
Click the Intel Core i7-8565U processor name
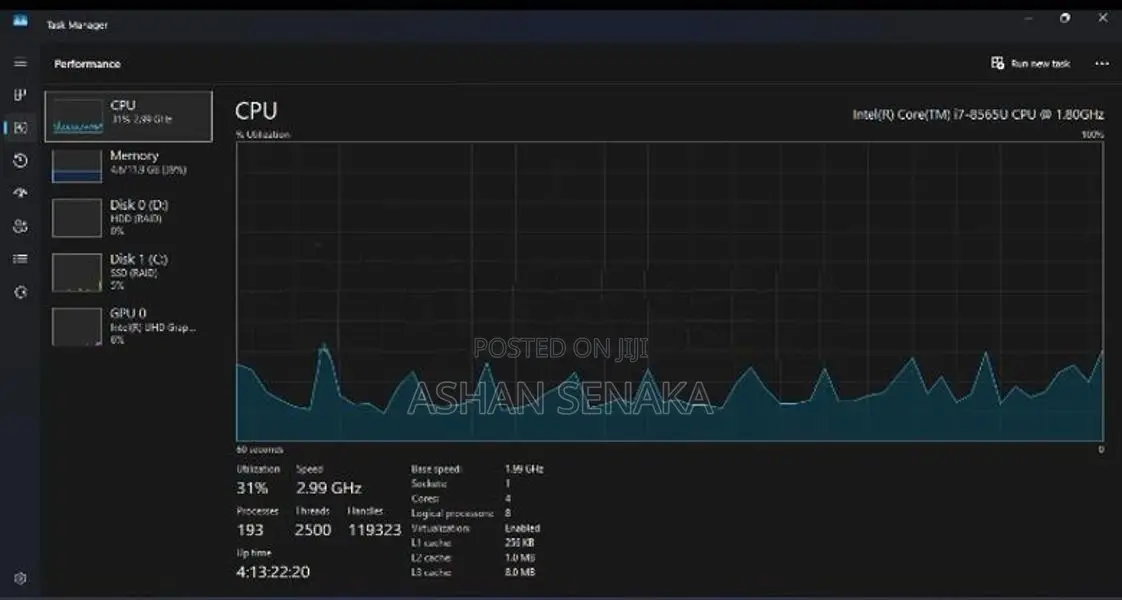(978, 114)
